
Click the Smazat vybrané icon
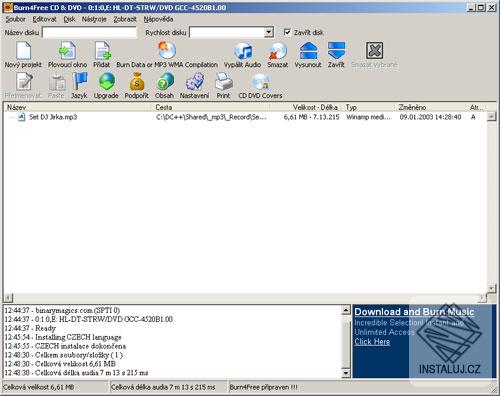click(x=374, y=51)
